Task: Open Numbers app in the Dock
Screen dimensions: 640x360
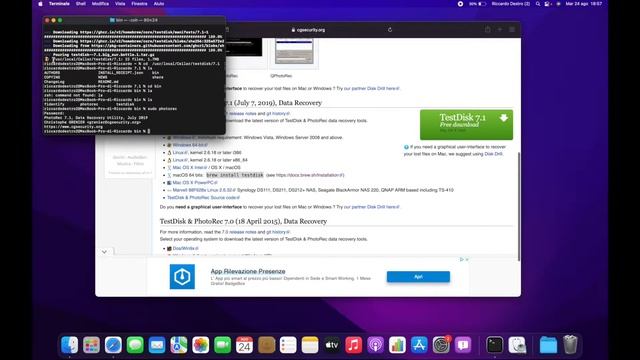Action: (x=397, y=345)
